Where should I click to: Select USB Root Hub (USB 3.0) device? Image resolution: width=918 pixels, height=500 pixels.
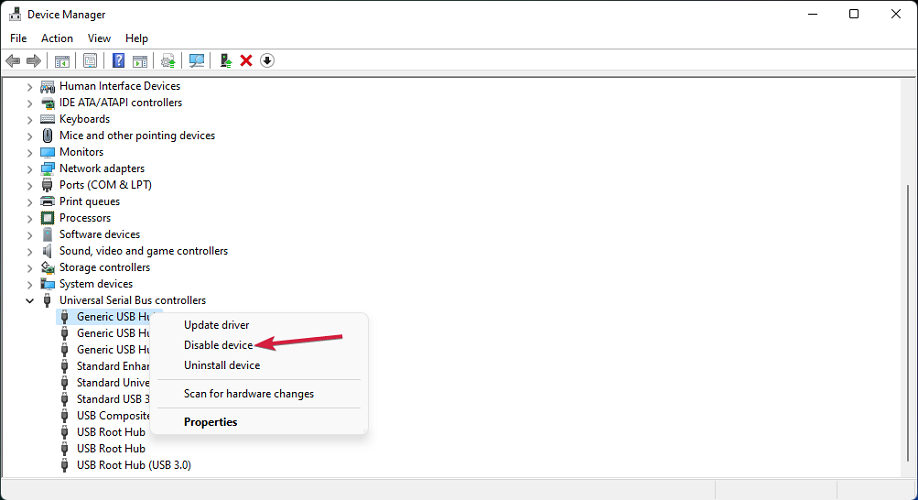133,465
